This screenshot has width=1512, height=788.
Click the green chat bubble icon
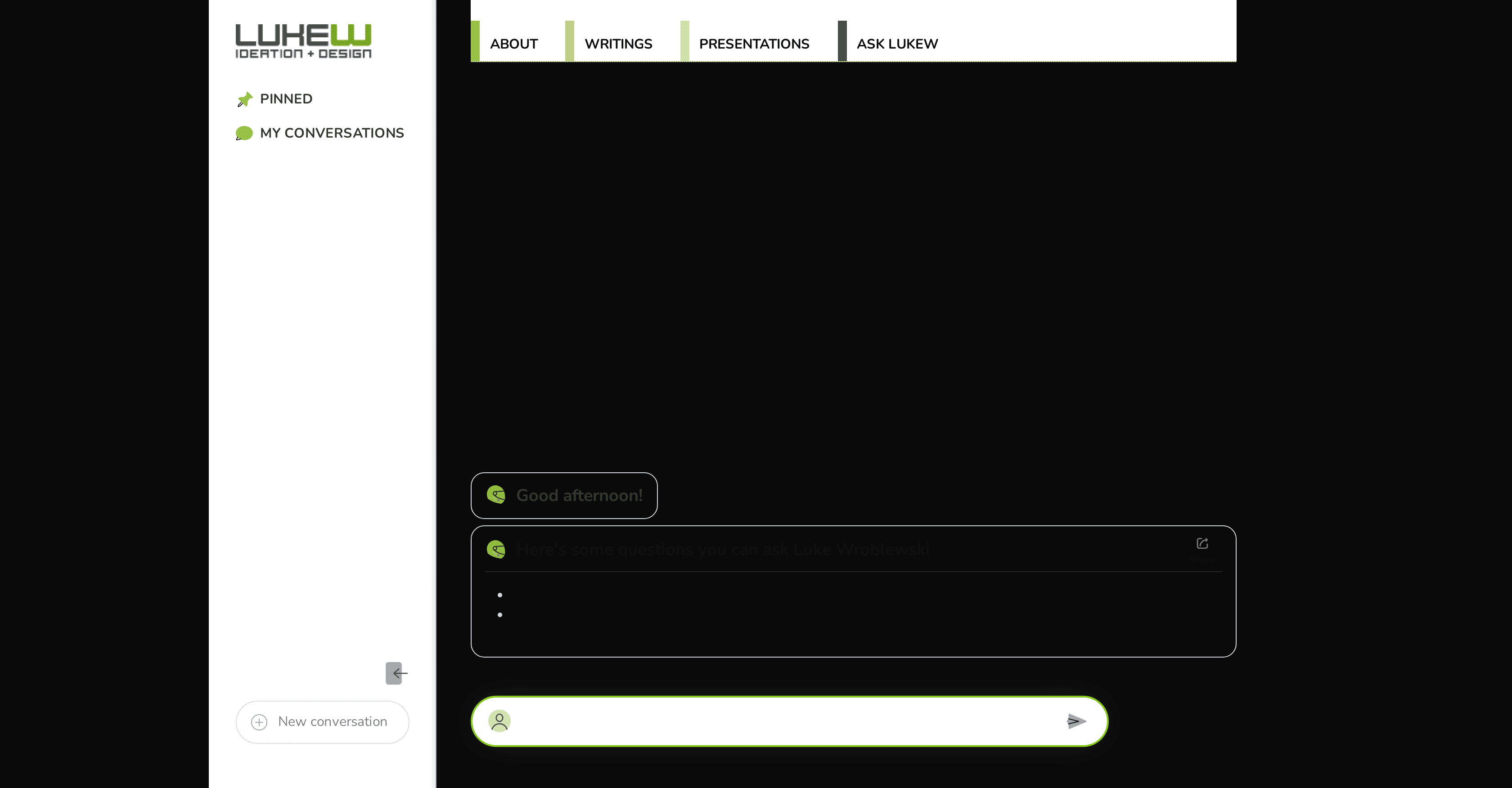click(x=243, y=133)
